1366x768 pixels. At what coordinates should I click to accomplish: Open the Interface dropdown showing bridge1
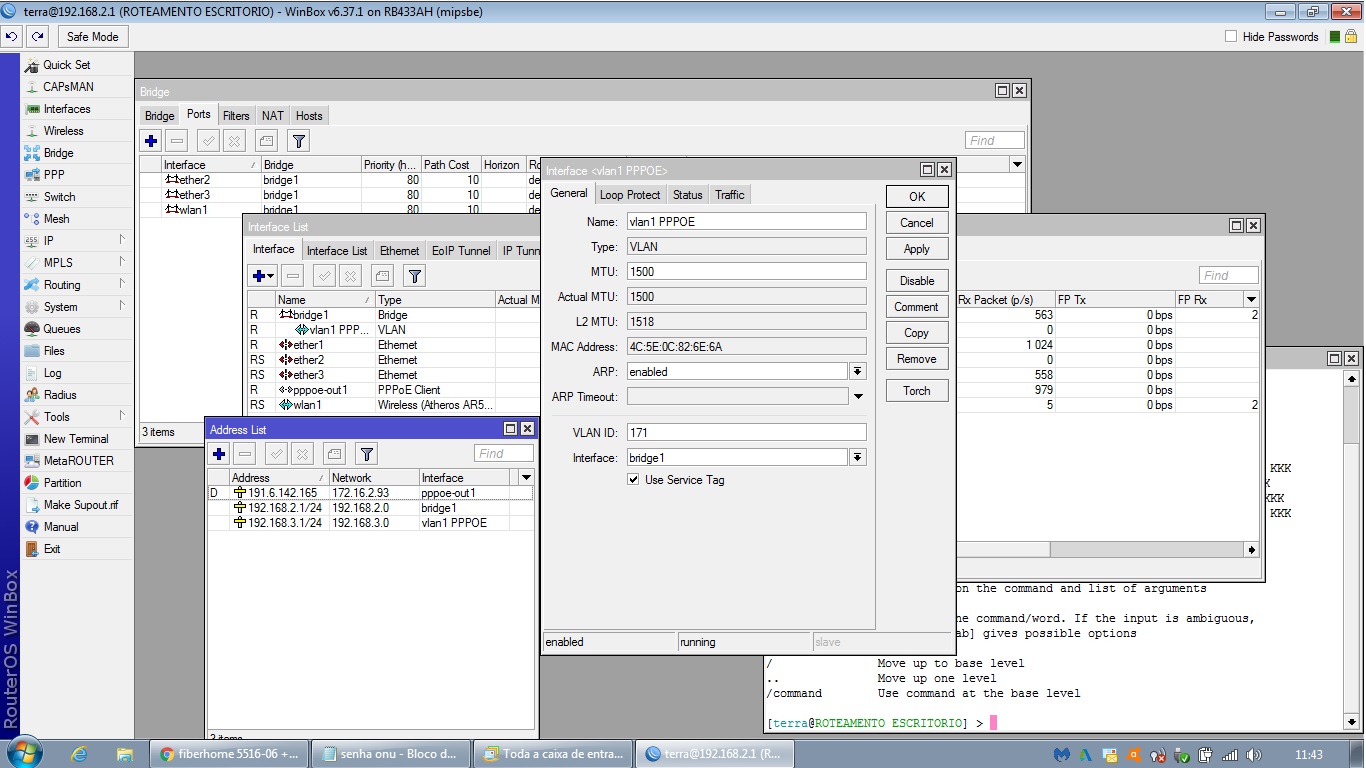coord(857,458)
